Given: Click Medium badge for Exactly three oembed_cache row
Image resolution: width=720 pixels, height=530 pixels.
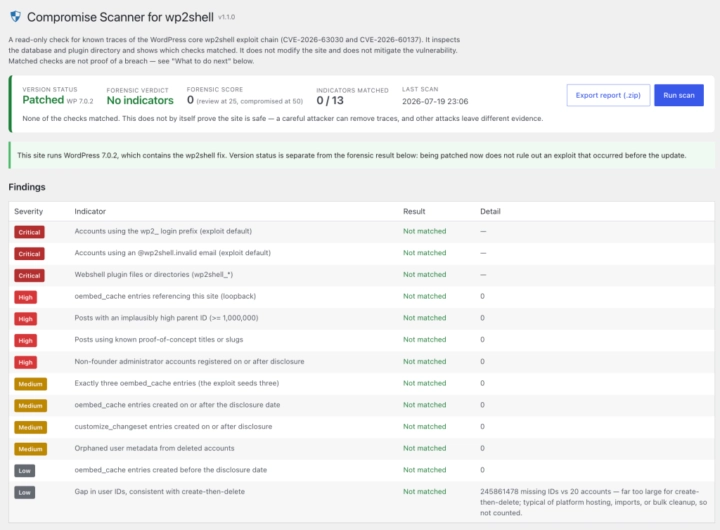Looking at the screenshot, I should [x=30, y=383].
